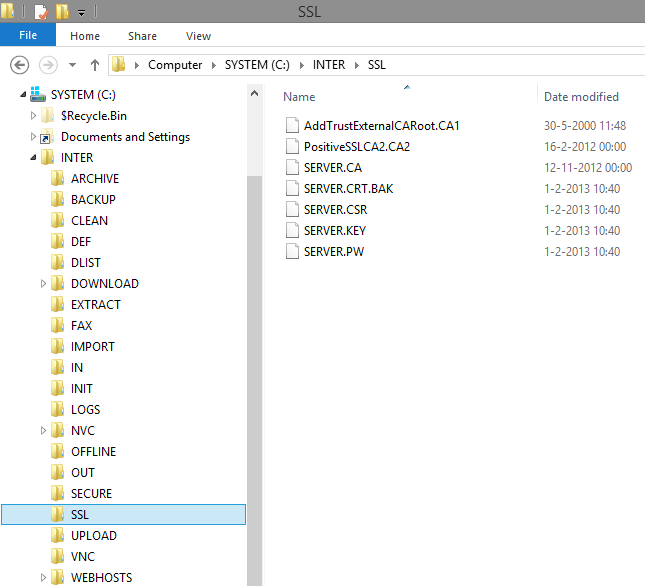Click the New Folder icon in title bar
The height and width of the screenshot is (586, 645).
[62, 11]
